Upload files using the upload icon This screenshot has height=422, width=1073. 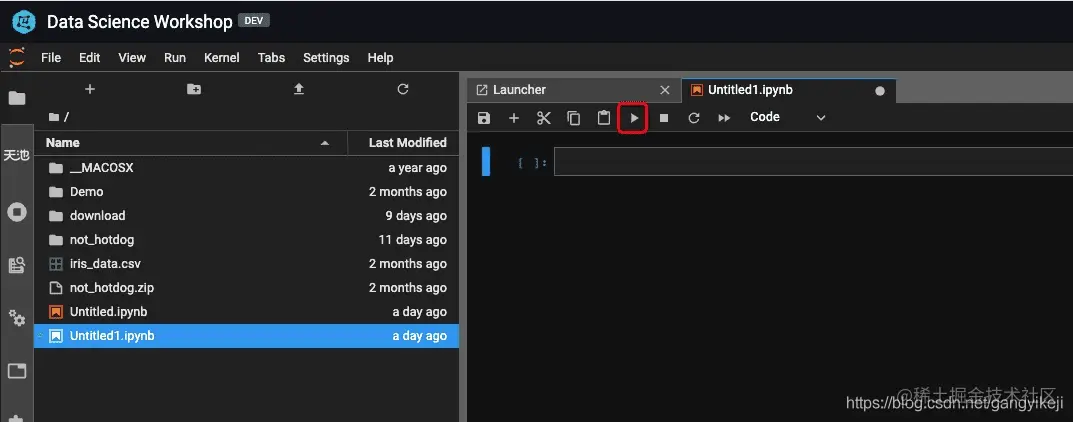[298, 89]
